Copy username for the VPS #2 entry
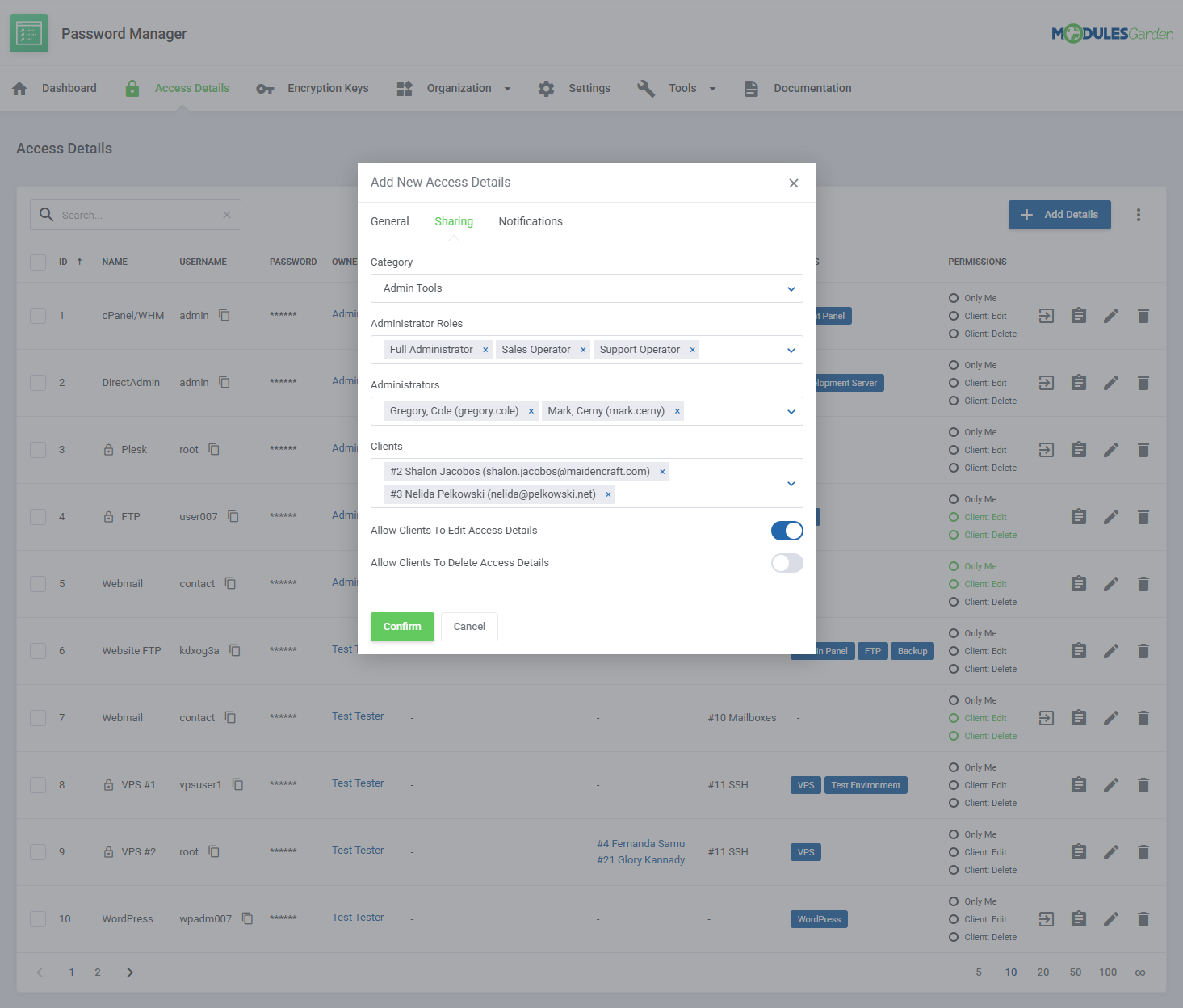 (214, 851)
